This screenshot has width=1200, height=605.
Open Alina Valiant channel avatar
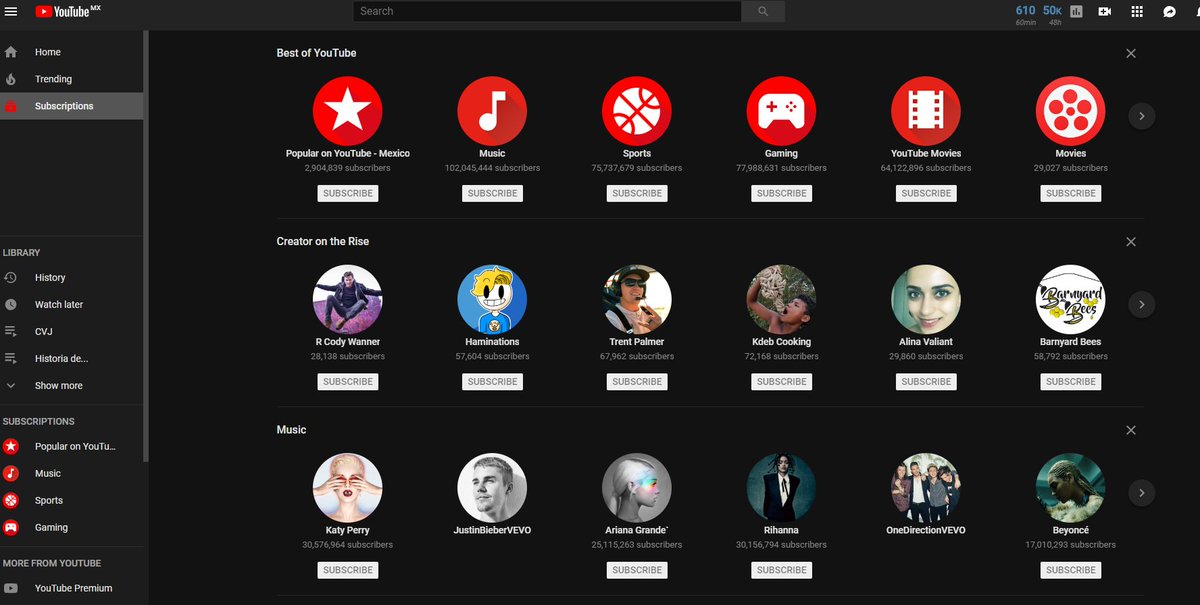click(926, 299)
